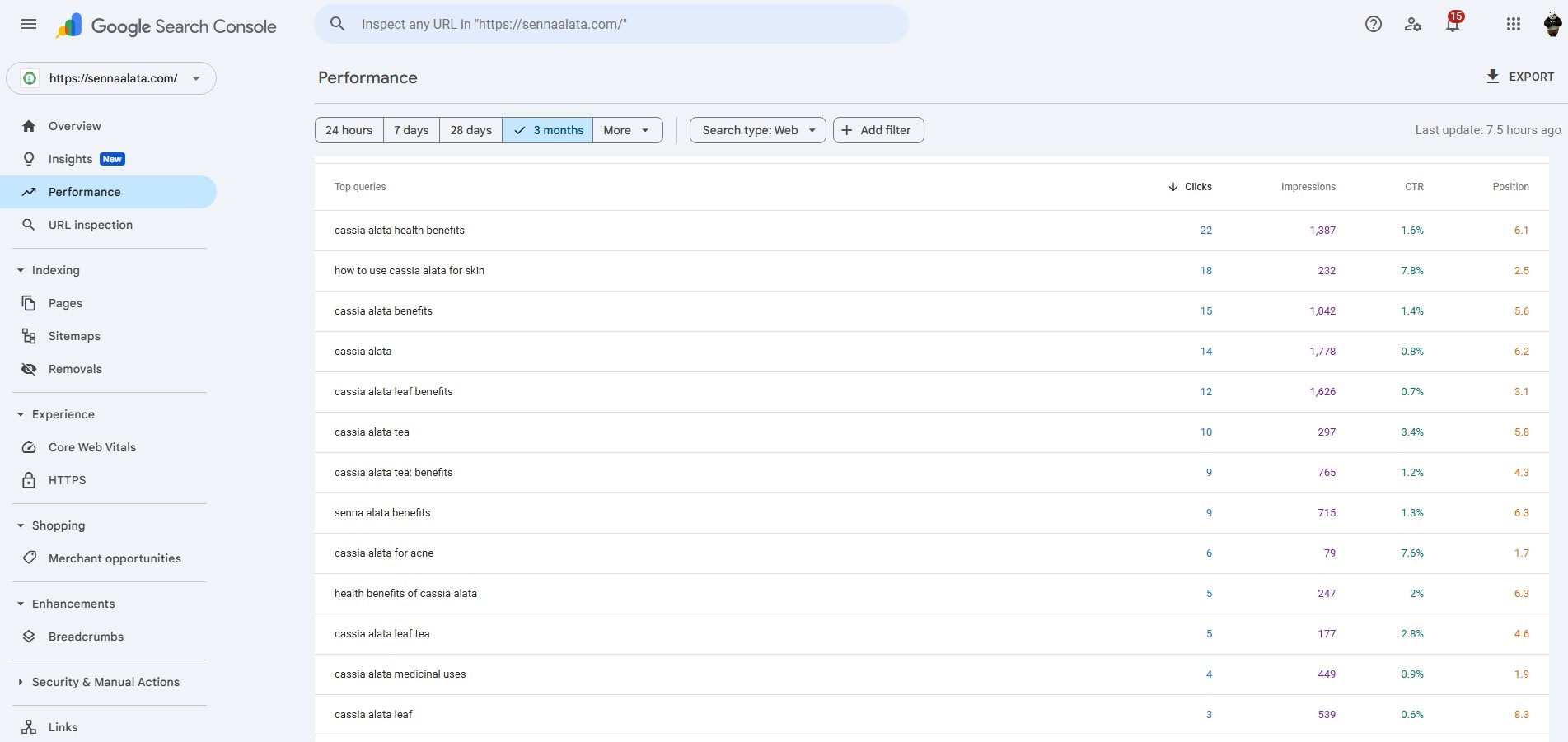Toggle the 3 months date range

[548, 130]
